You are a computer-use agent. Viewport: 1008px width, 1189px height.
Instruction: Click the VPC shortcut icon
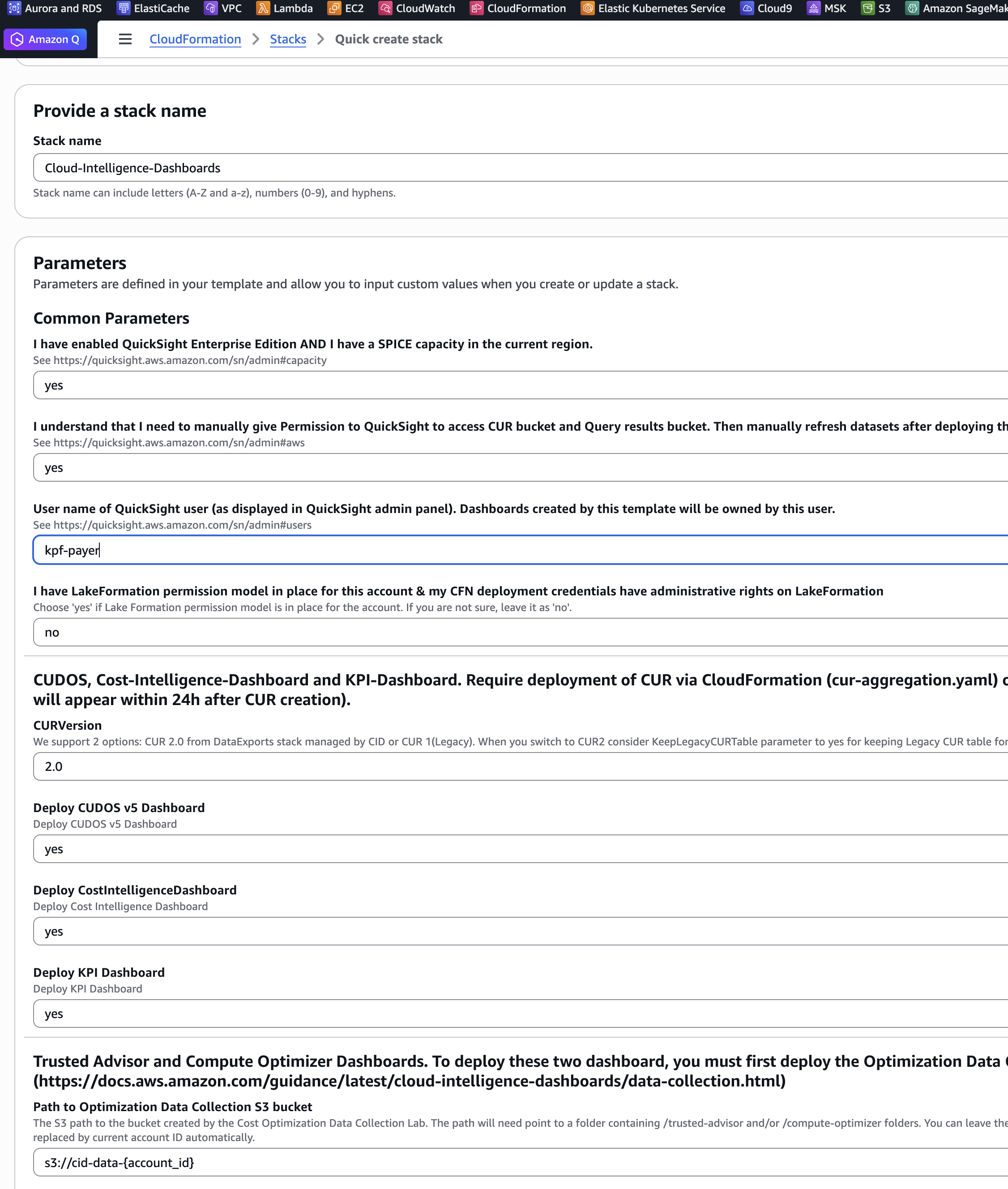pos(210,8)
